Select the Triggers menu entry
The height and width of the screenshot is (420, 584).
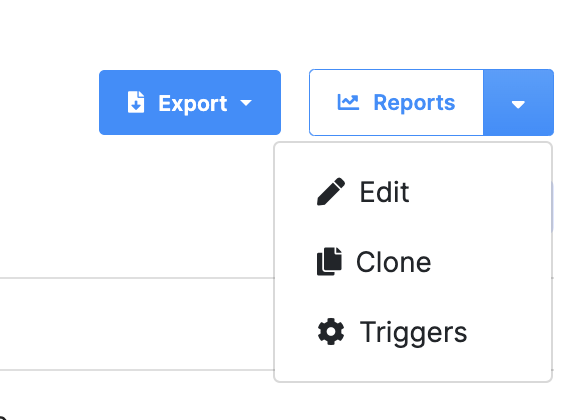pyautogui.click(x=413, y=332)
